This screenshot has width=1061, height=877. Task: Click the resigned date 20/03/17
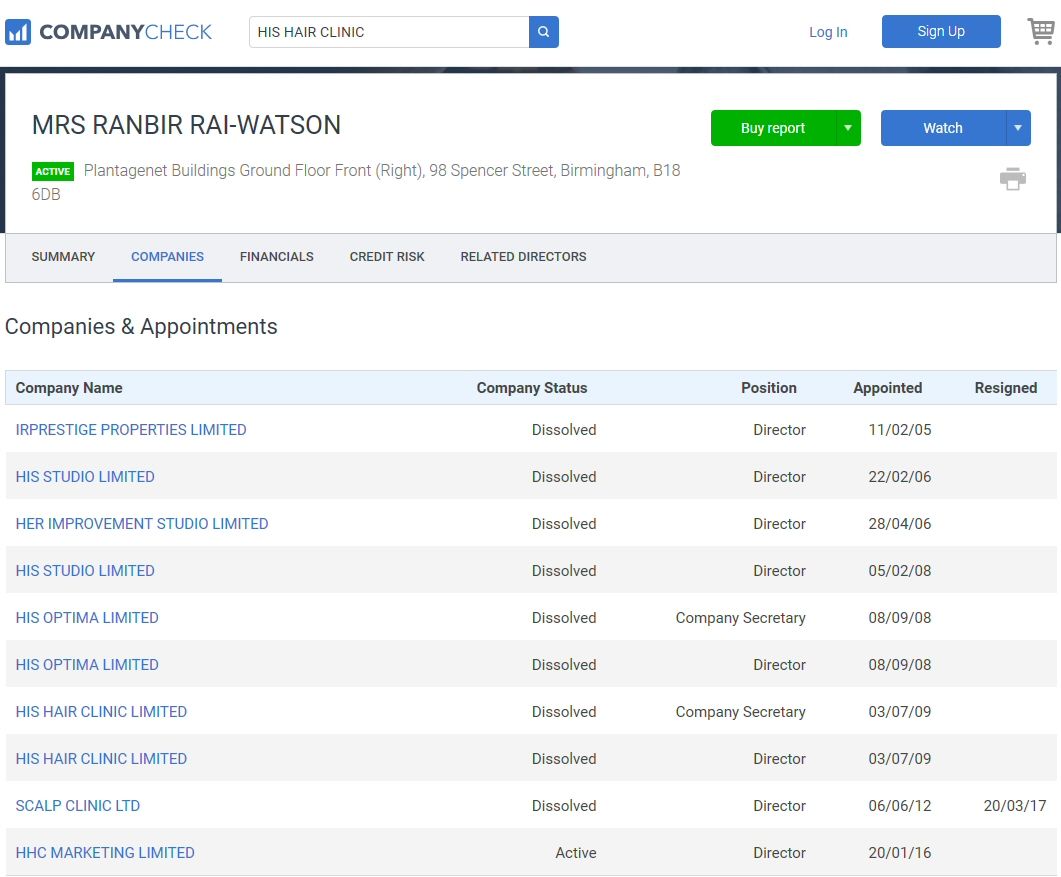[x=1015, y=806]
